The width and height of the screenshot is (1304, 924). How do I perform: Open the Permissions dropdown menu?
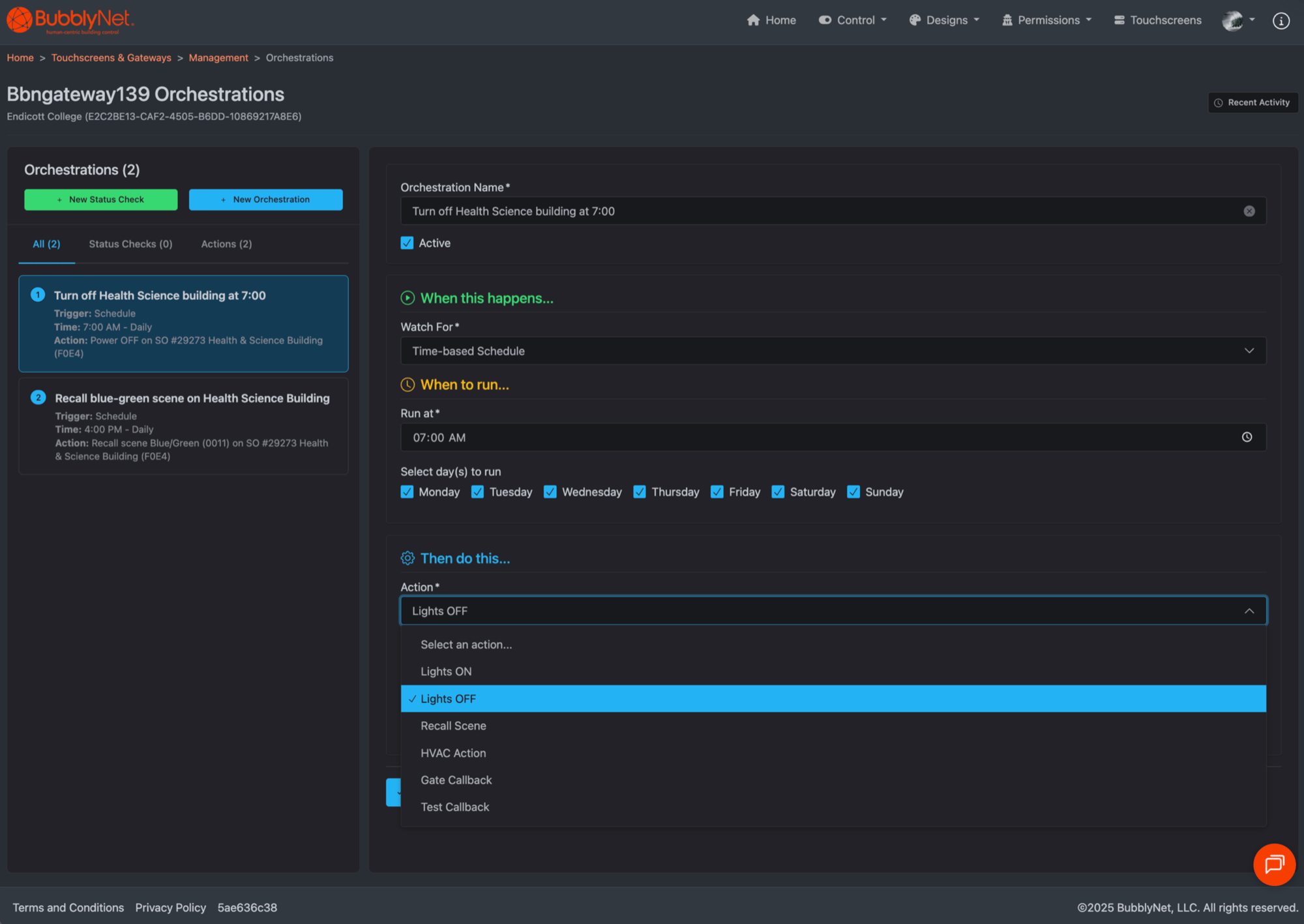(1047, 20)
